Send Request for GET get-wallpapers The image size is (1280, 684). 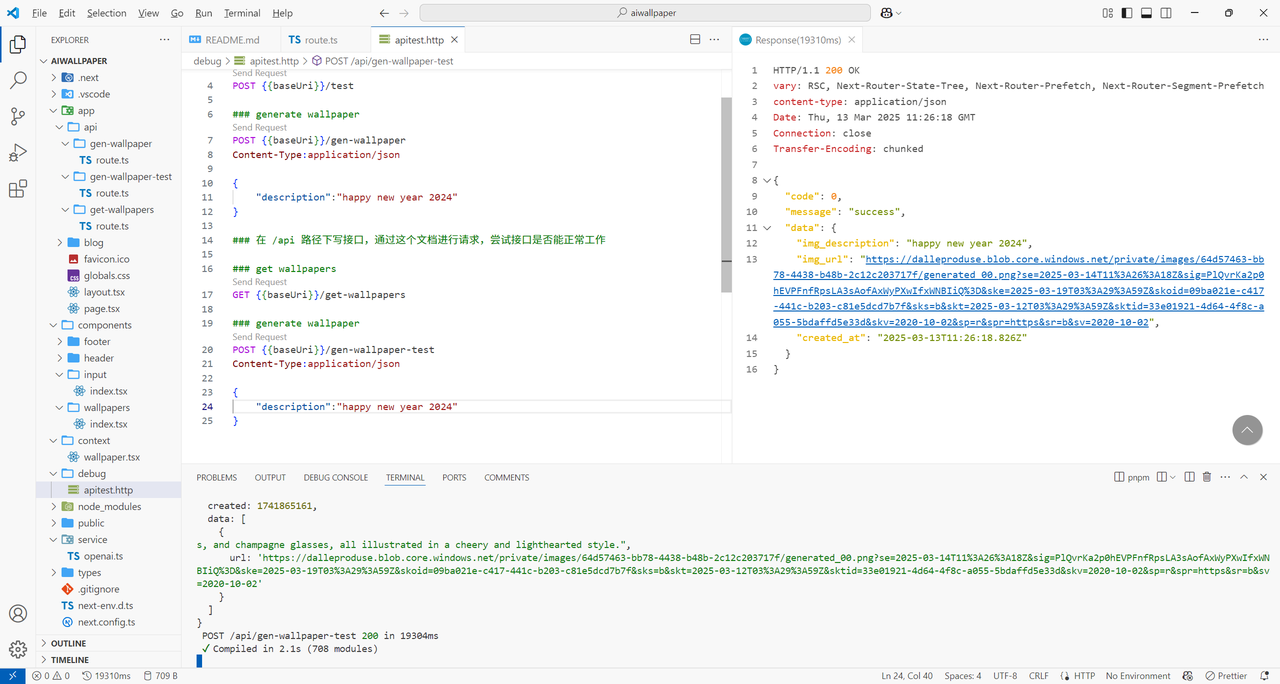[260, 282]
